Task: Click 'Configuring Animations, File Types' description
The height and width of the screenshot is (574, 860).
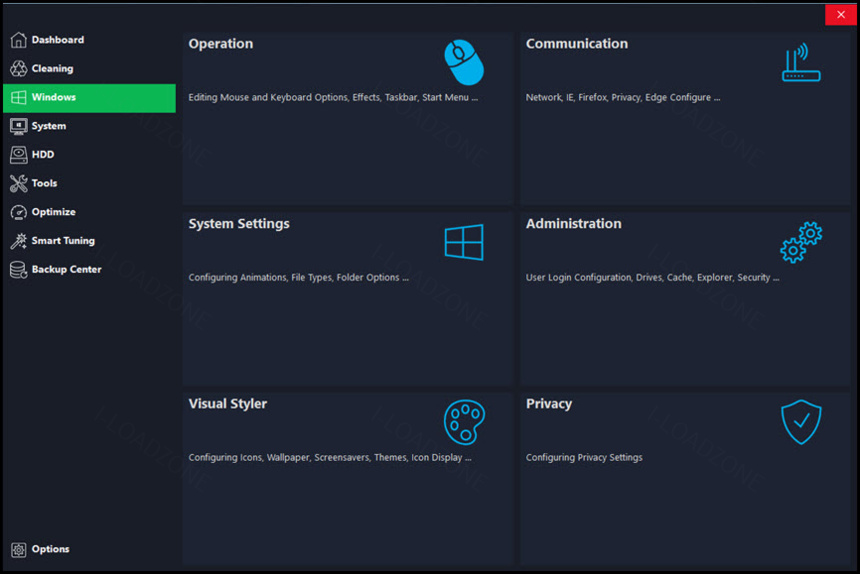Action: tap(298, 277)
